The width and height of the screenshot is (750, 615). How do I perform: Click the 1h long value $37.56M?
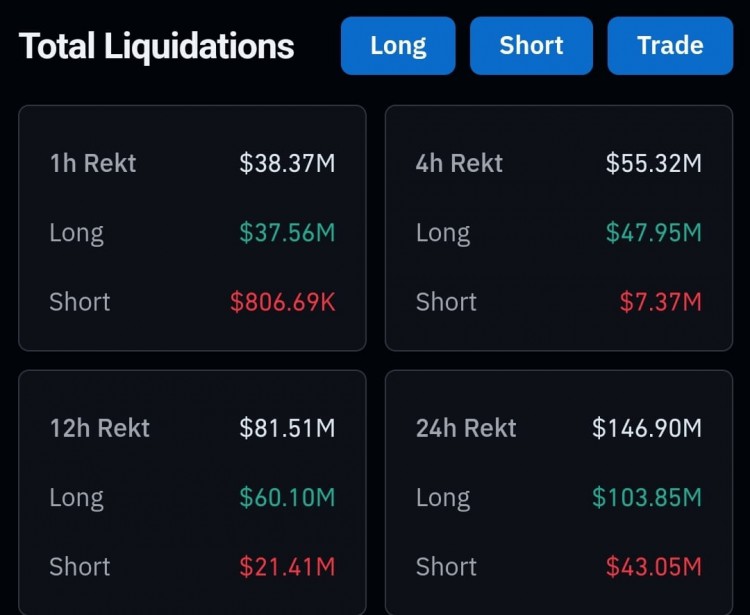pyautogui.click(x=287, y=232)
